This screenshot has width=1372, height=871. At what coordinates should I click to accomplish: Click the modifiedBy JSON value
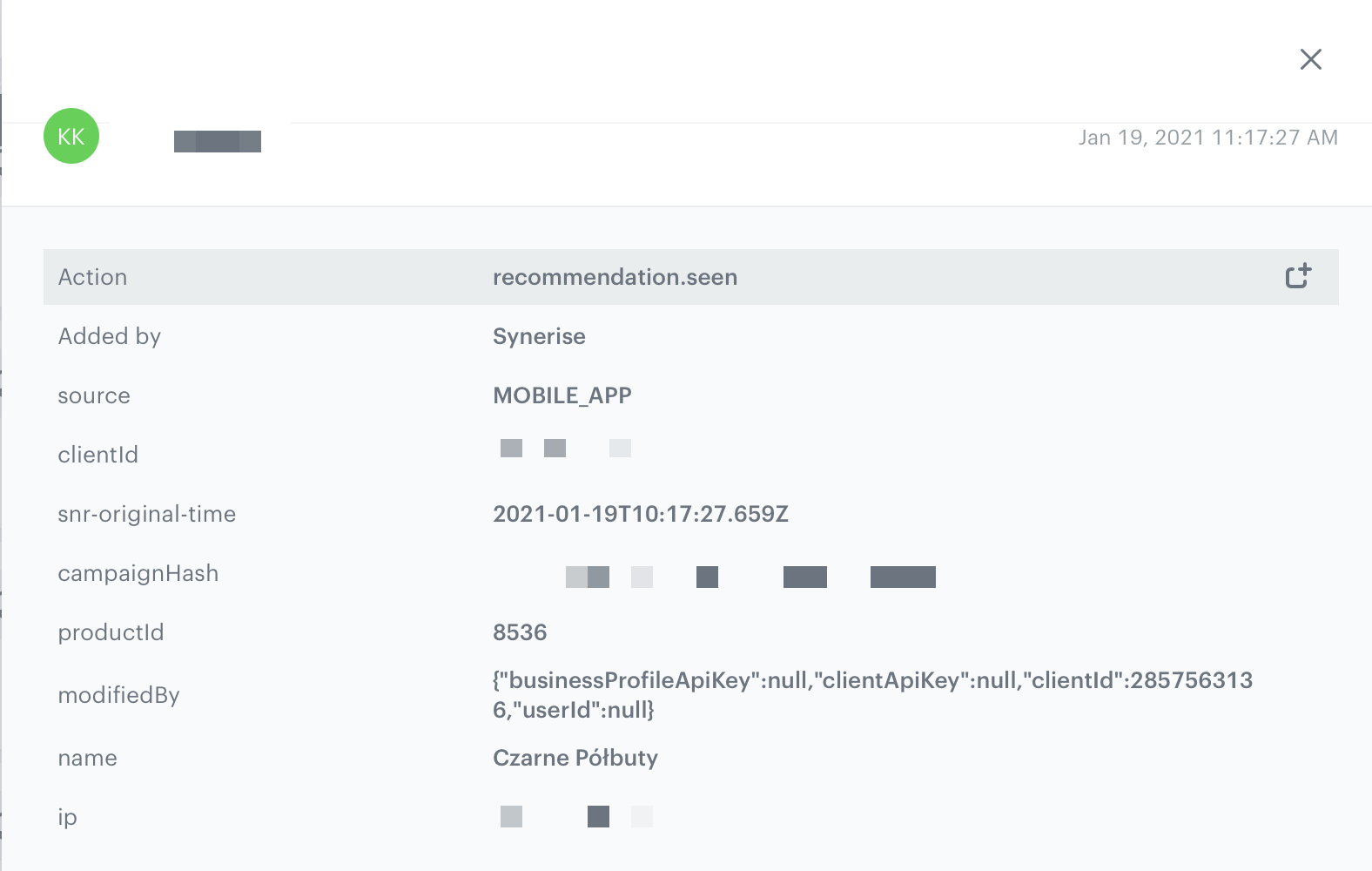click(x=871, y=695)
